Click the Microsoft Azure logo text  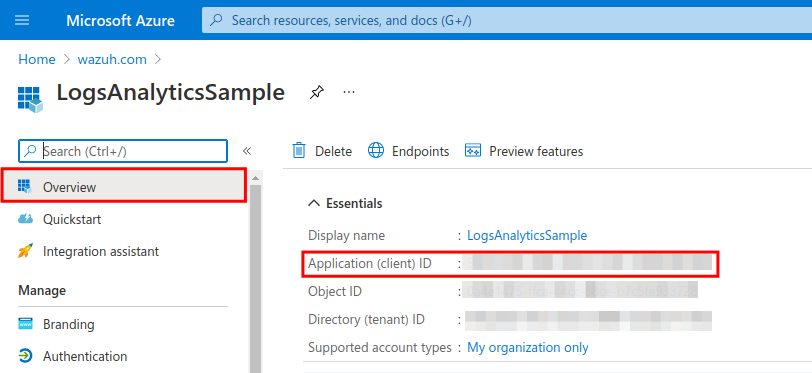[x=120, y=21]
